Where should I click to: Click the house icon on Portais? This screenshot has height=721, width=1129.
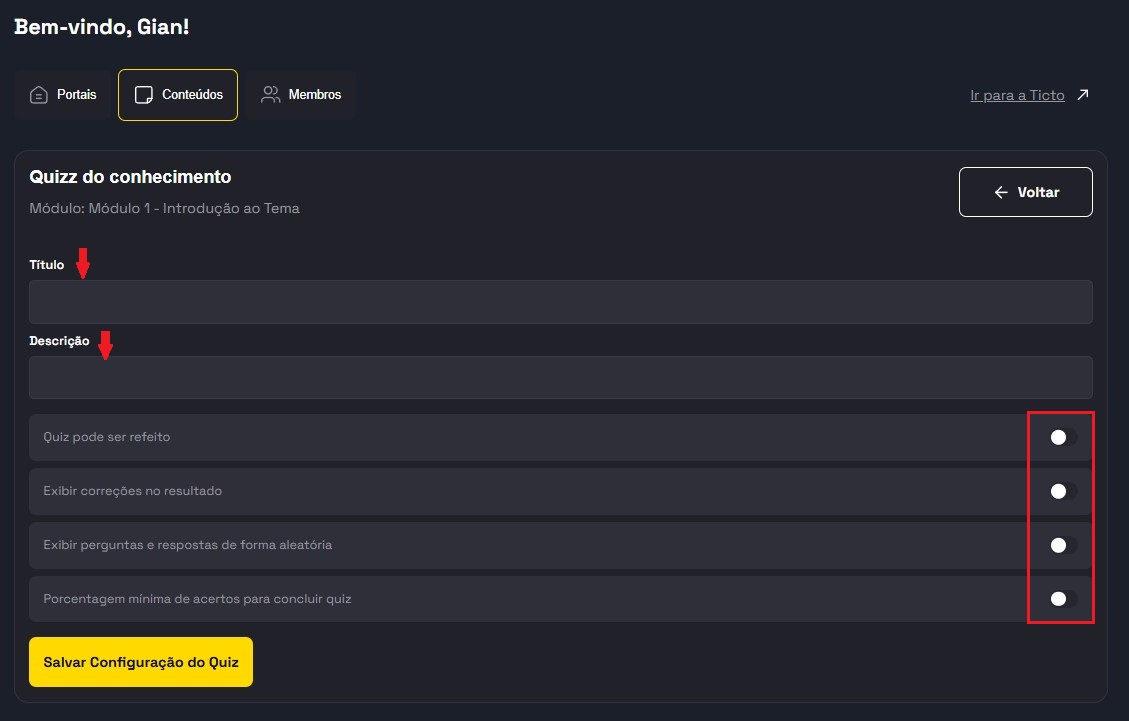(39, 95)
